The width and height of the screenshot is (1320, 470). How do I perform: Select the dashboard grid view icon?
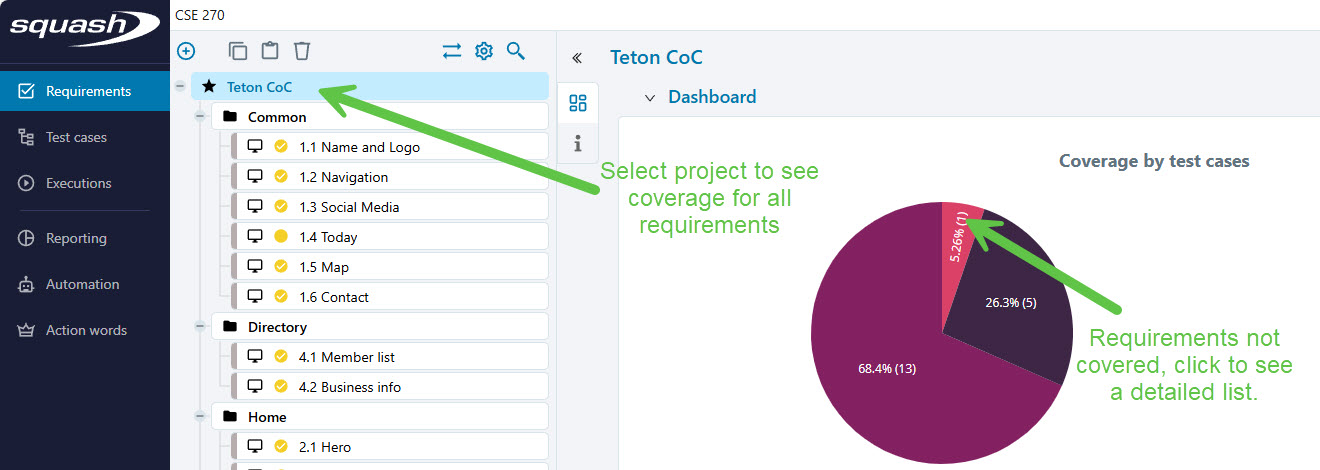pyautogui.click(x=578, y=103)
